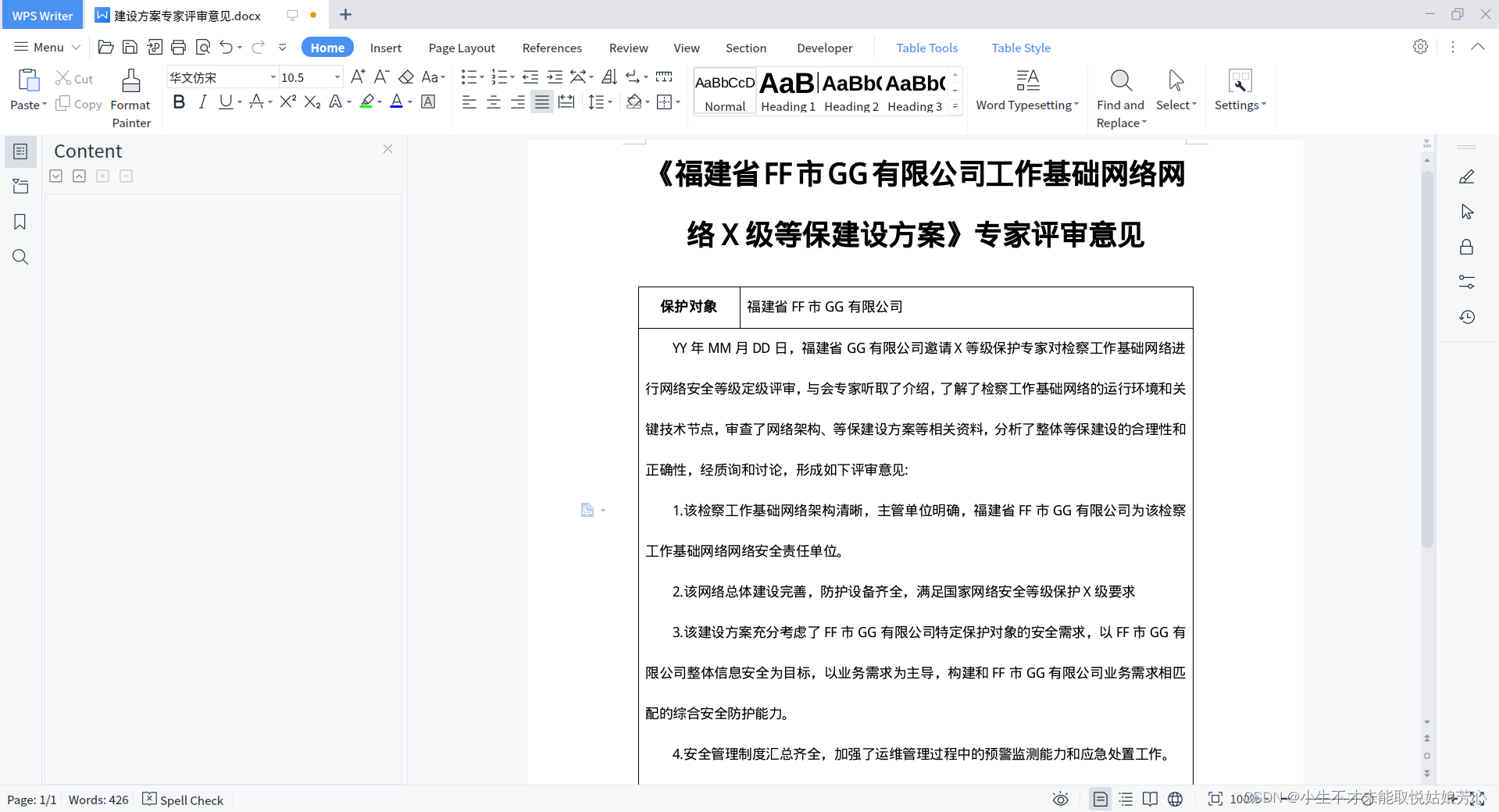Open the bullet list dropdown arrow
The width and height of the screenshot is (1499, 812).
pyautogui.click(x=482, y=77)
